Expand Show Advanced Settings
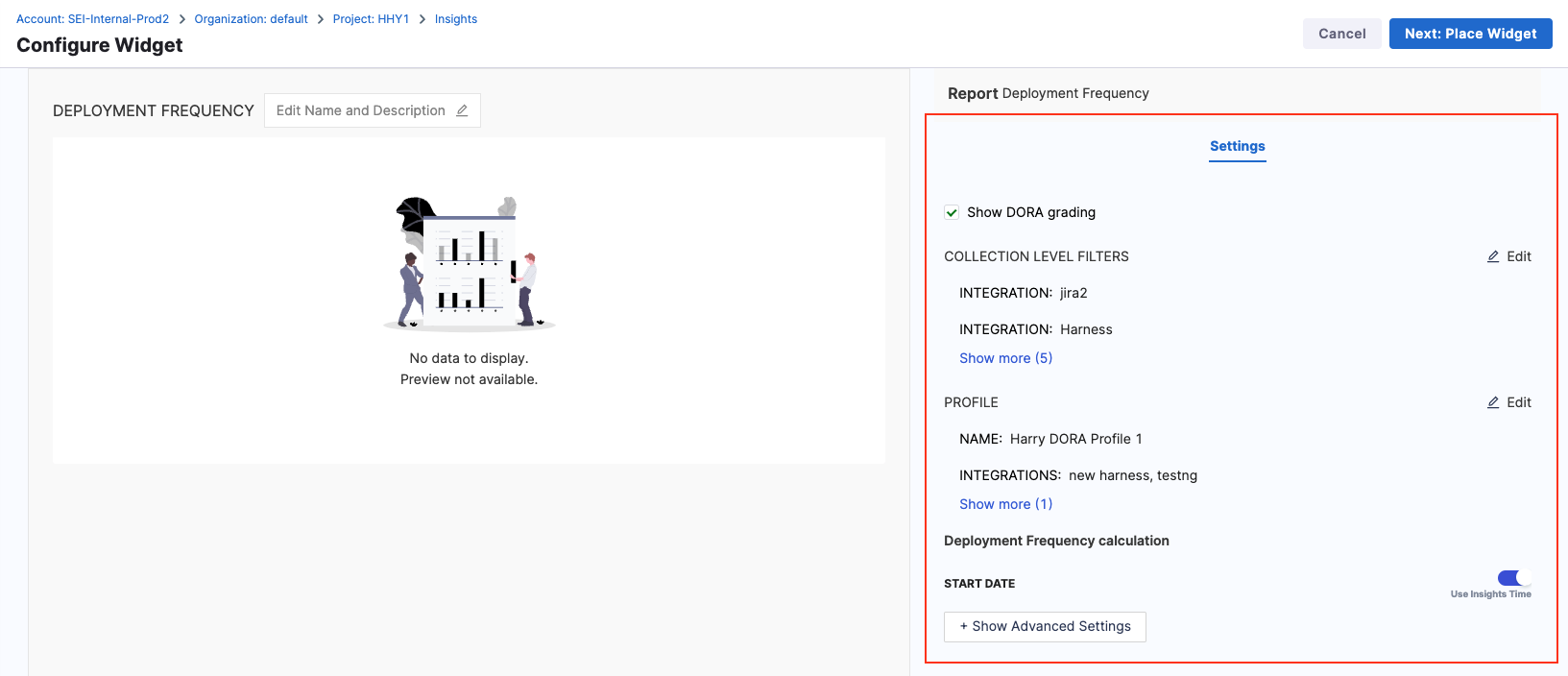 coord(1045,626)
